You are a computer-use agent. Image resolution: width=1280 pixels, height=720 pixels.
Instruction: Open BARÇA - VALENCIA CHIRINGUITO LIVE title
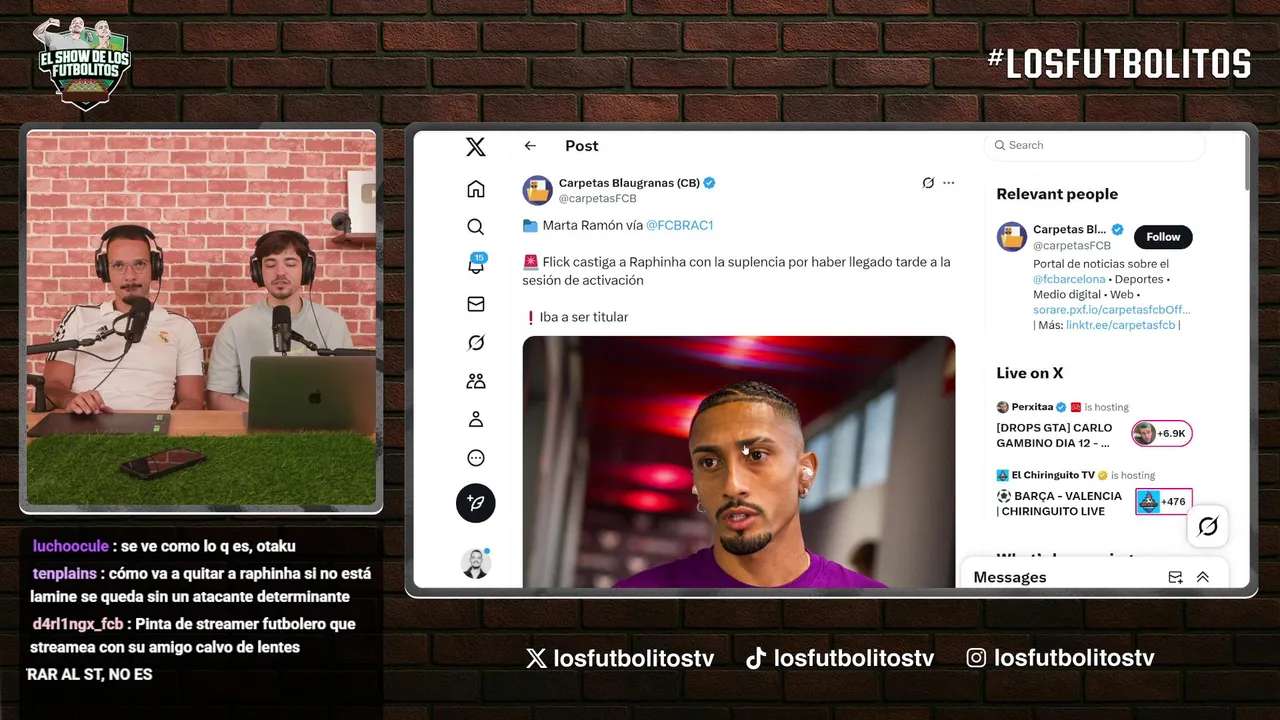pos(1059,503)
